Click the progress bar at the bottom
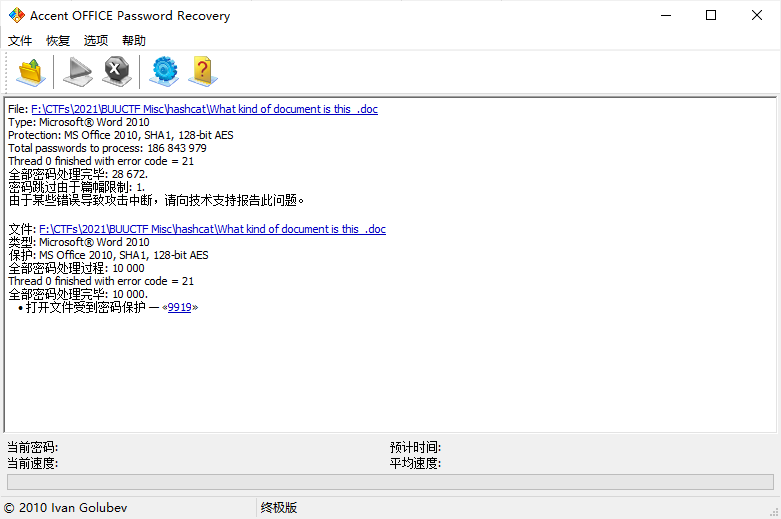Screen dimensions: 781x519 coord(390,482)
